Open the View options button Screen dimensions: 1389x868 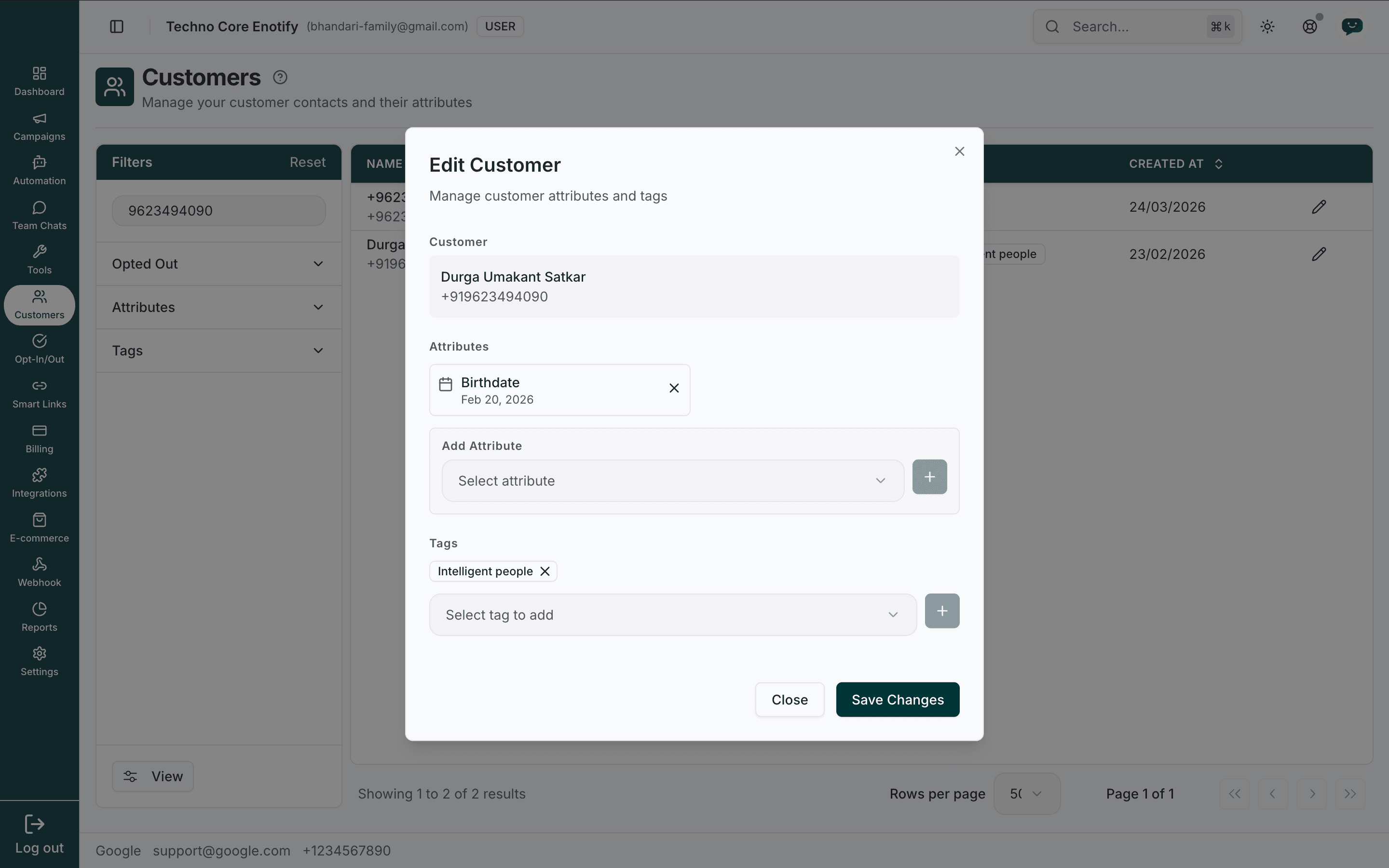coord(153,776)
